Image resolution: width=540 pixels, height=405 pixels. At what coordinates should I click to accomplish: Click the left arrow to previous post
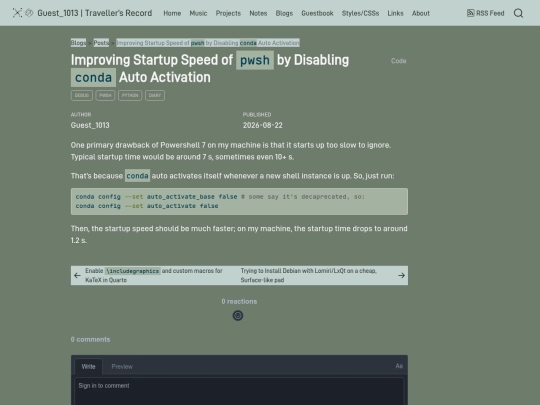tap(77, 275)
